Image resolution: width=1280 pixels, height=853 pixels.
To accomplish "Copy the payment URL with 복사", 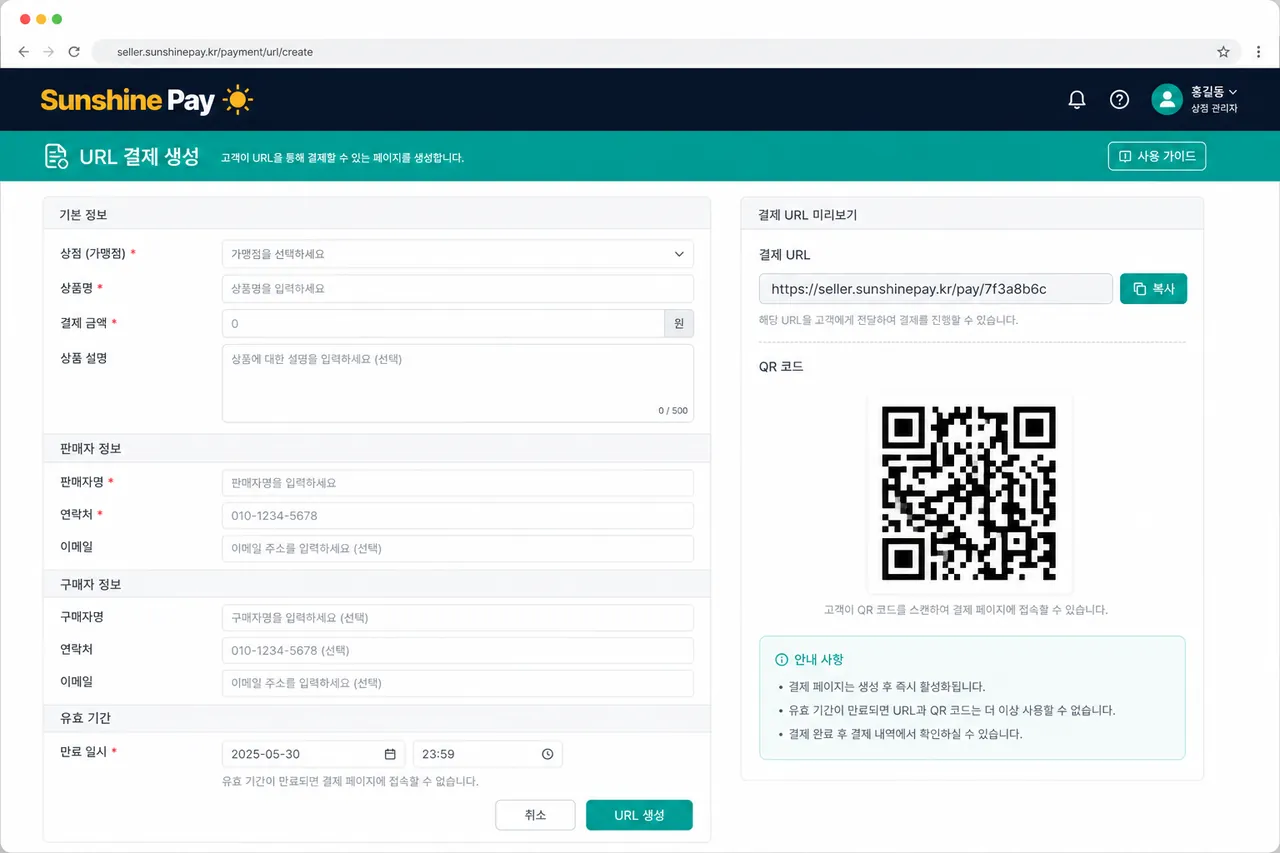I will click(x=1153, y=288).
